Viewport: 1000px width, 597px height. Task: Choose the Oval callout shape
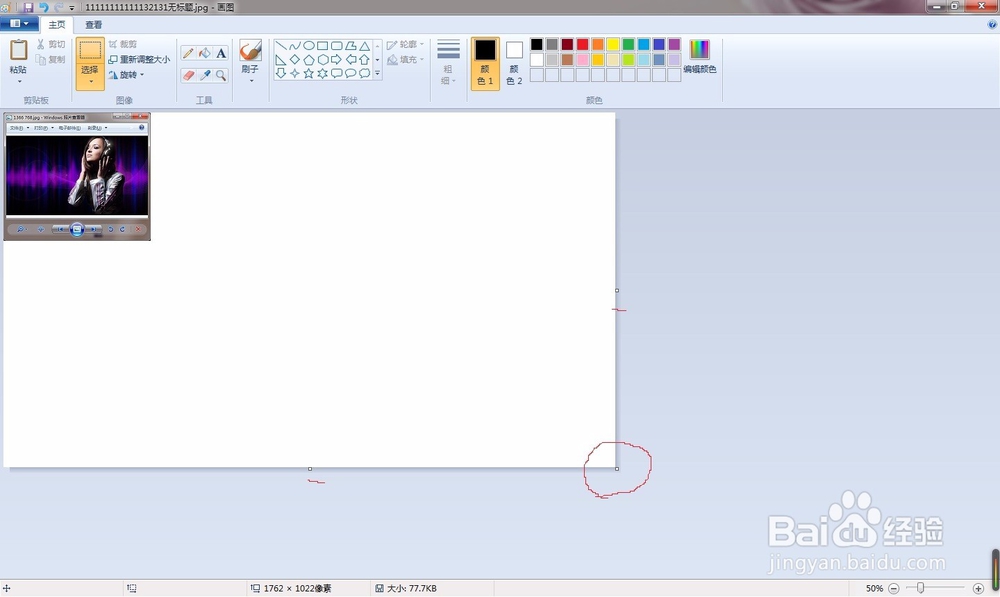tap(351, 73)
